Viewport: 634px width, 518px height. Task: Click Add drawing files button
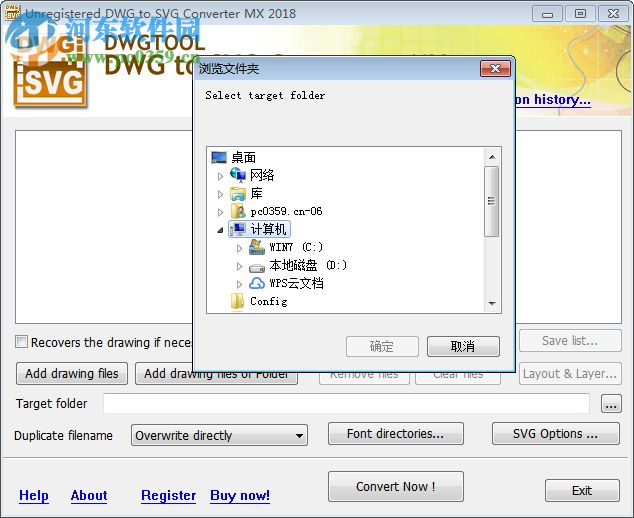(x=72, y=373)
